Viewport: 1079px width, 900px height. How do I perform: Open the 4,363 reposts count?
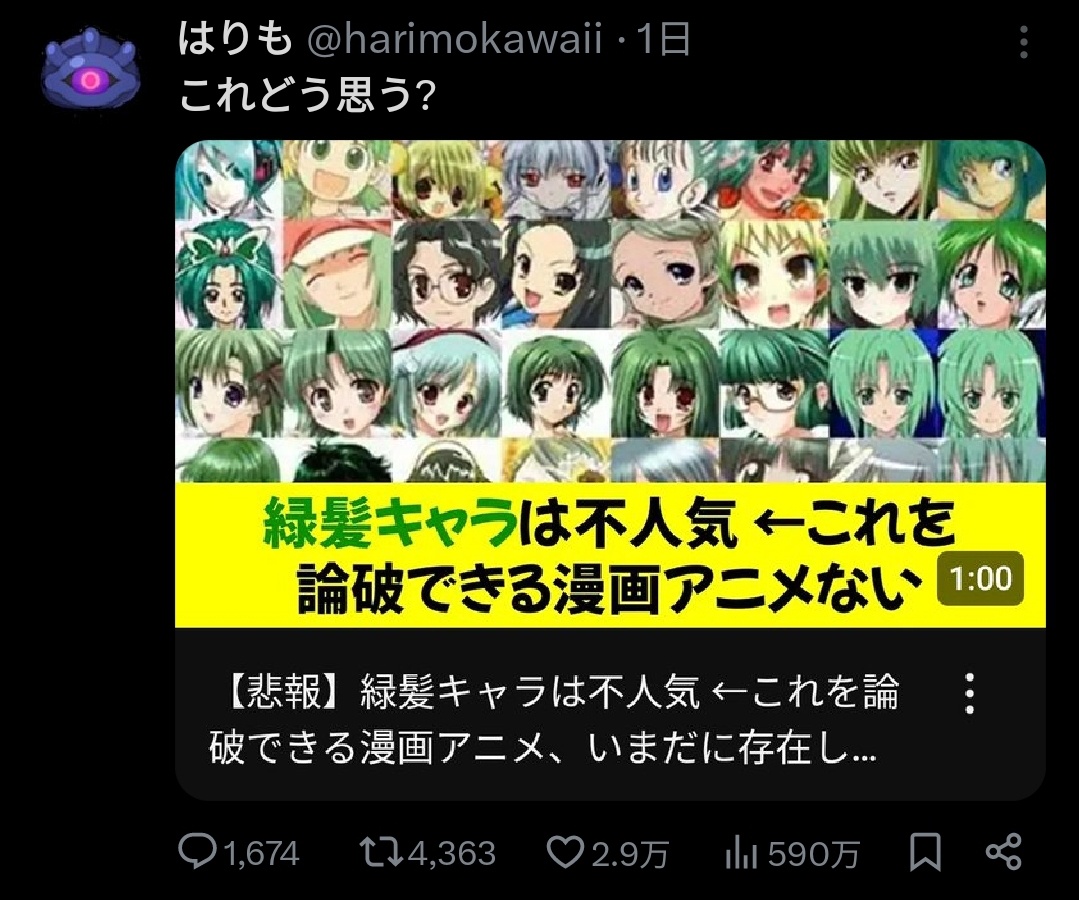point(451,854)
